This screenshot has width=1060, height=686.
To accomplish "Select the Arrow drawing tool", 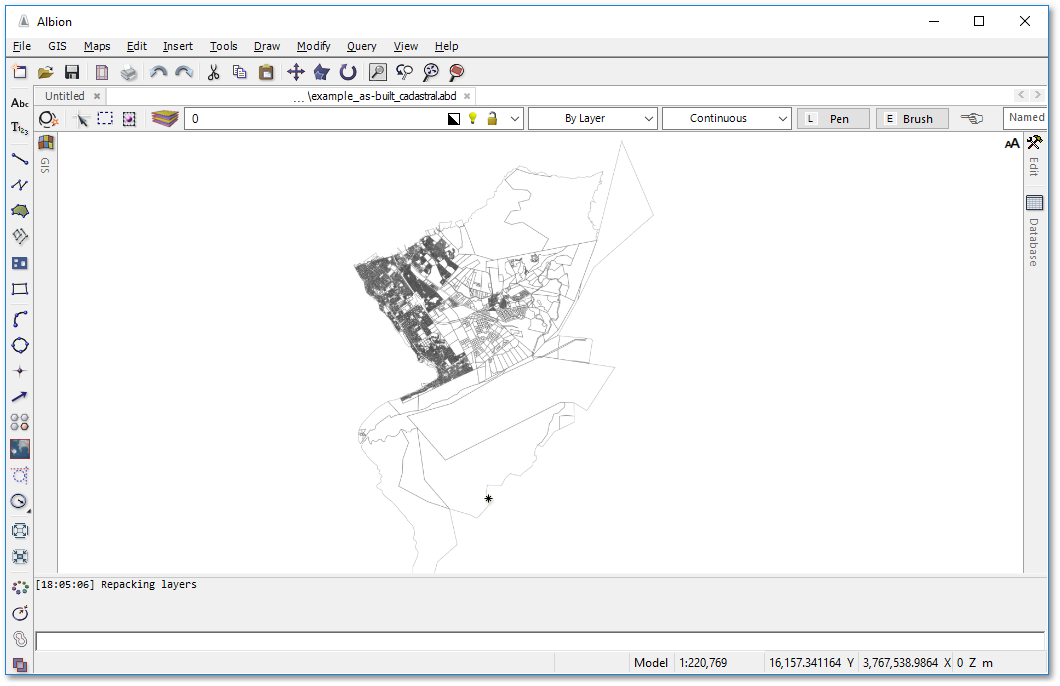I will (x=20, y=397).
